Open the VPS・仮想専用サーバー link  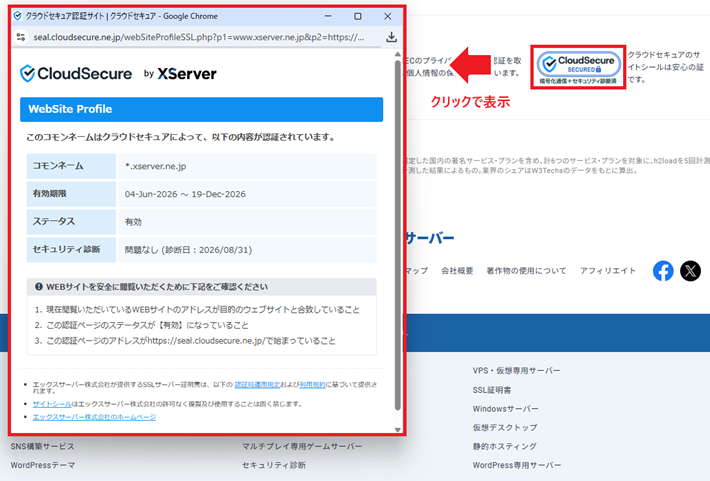(x=516, y=370)
